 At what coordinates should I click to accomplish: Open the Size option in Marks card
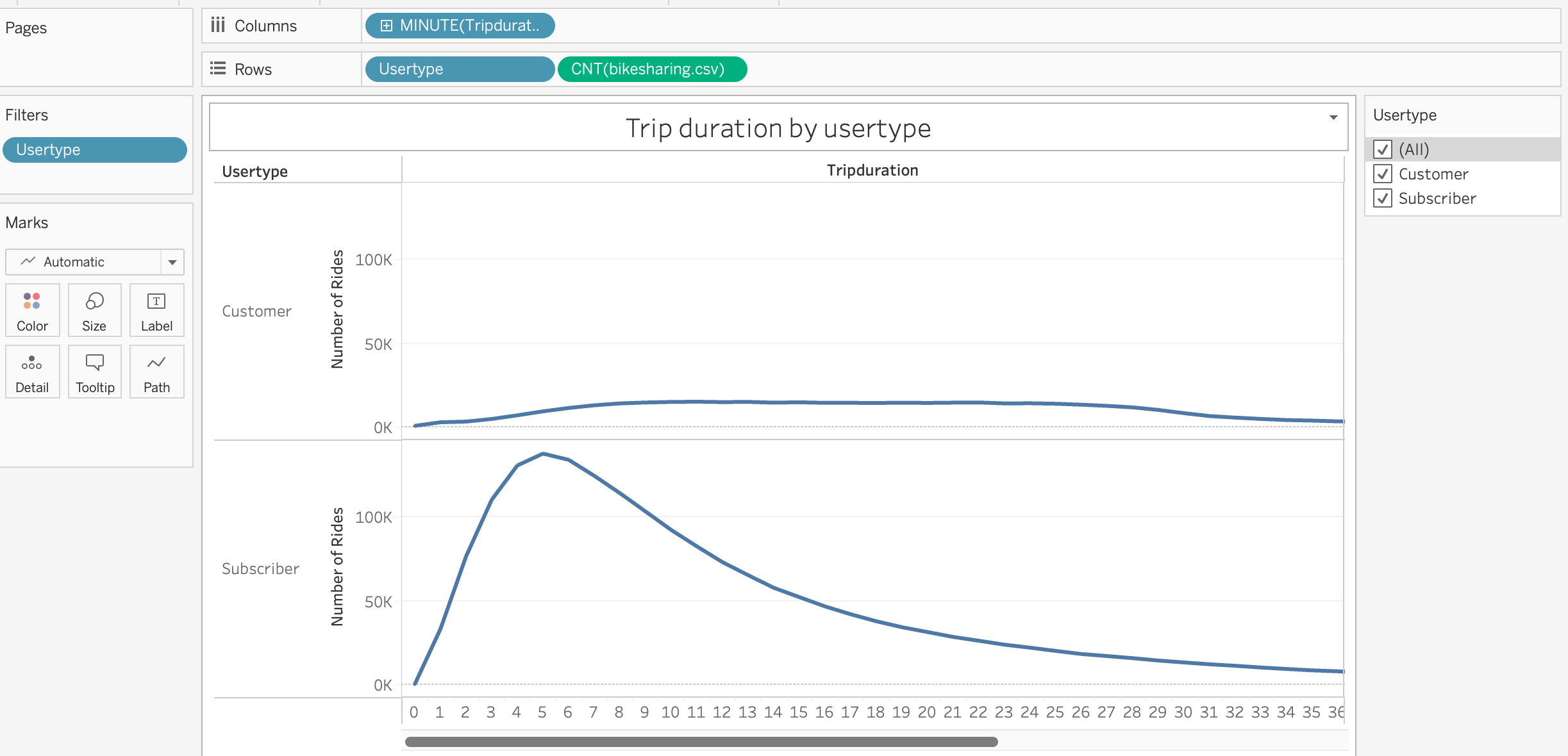pyautogui.click(x=94, y=310)
